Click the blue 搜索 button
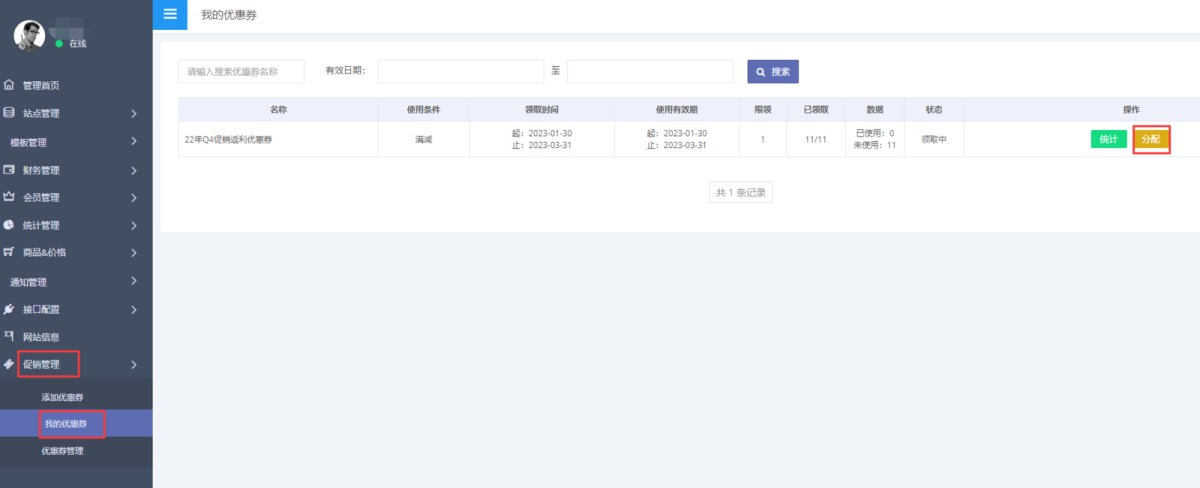This screenshot has width=1200, height=488. (x=773, y=71)
